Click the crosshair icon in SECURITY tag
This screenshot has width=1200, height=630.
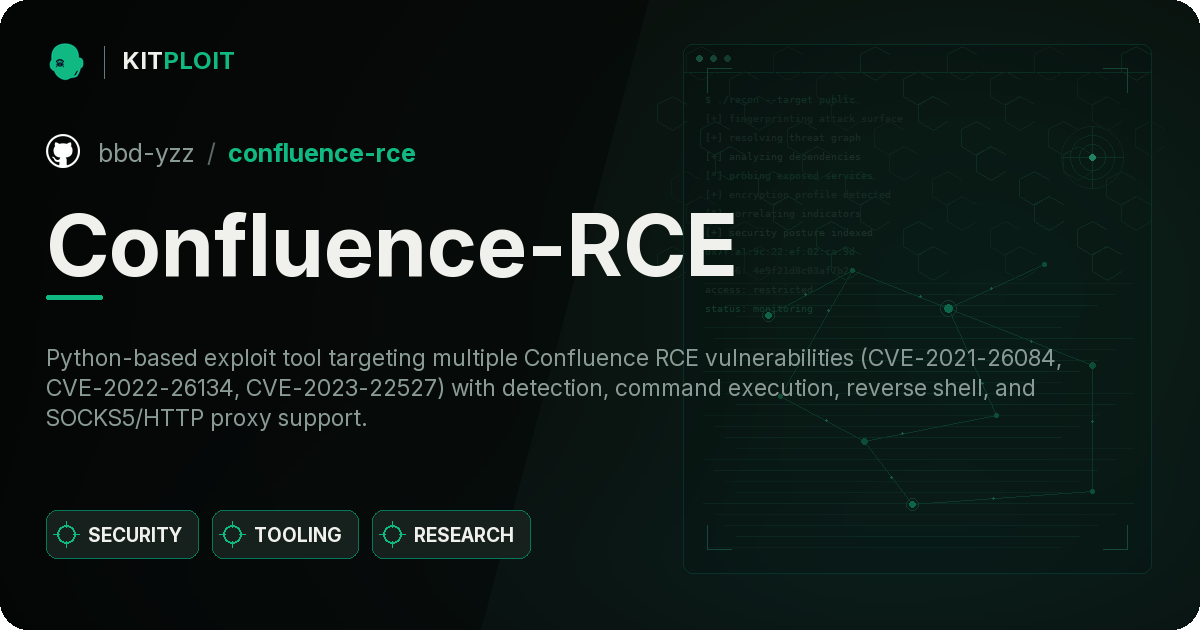[67, 535]
